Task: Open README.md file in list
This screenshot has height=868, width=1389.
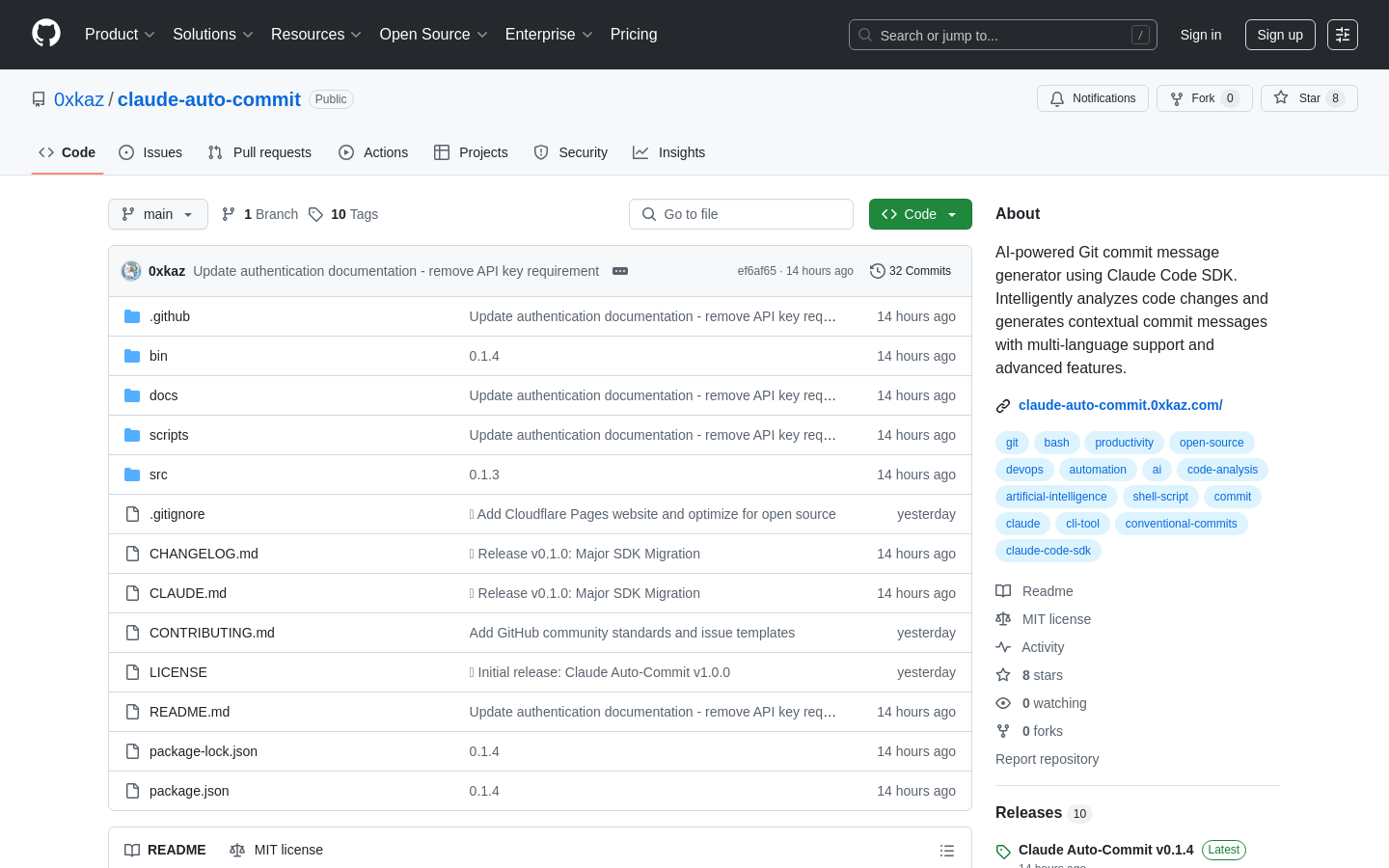Action: [189, 712]
